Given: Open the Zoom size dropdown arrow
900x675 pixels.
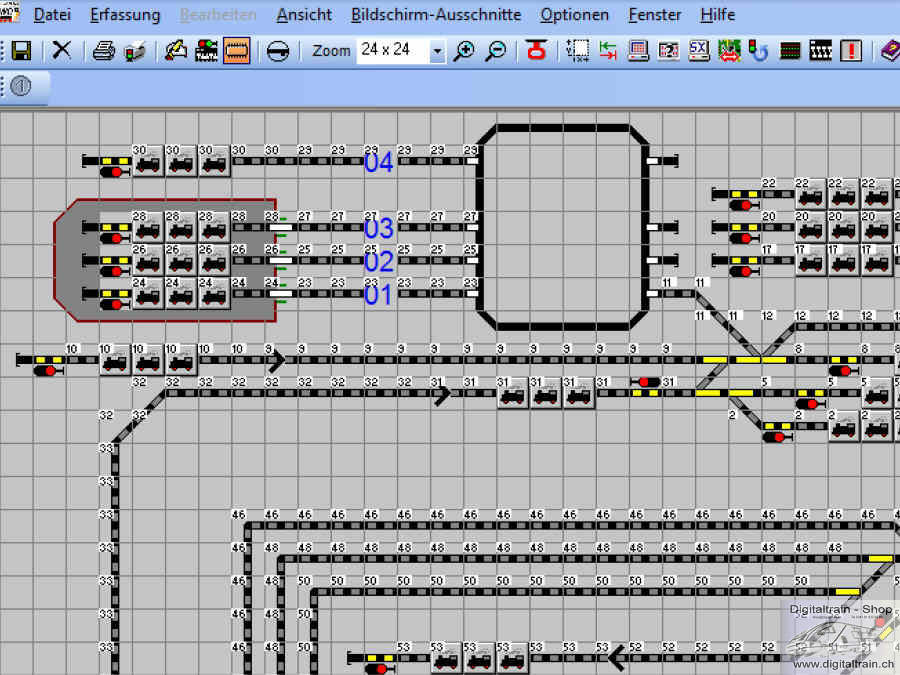Looking at the screenshot, I should (437, 51).
